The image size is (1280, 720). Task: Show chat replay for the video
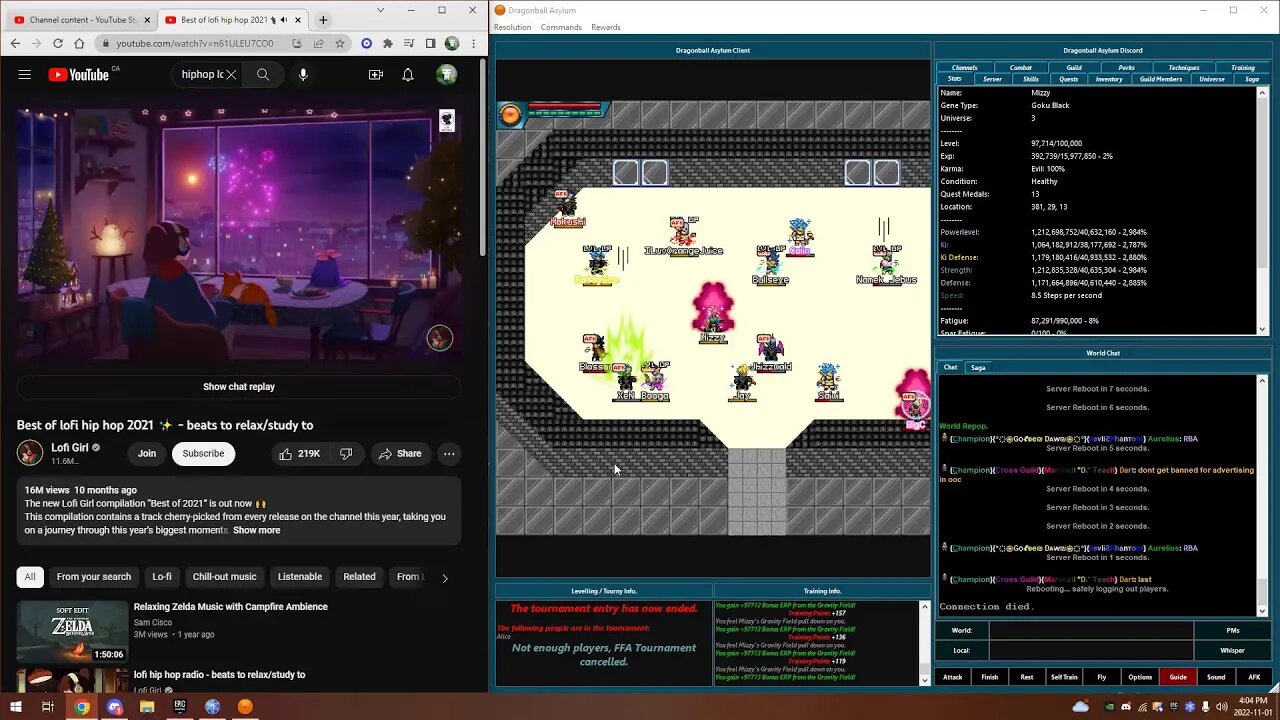pyautogui.click(x=239, y=387)
